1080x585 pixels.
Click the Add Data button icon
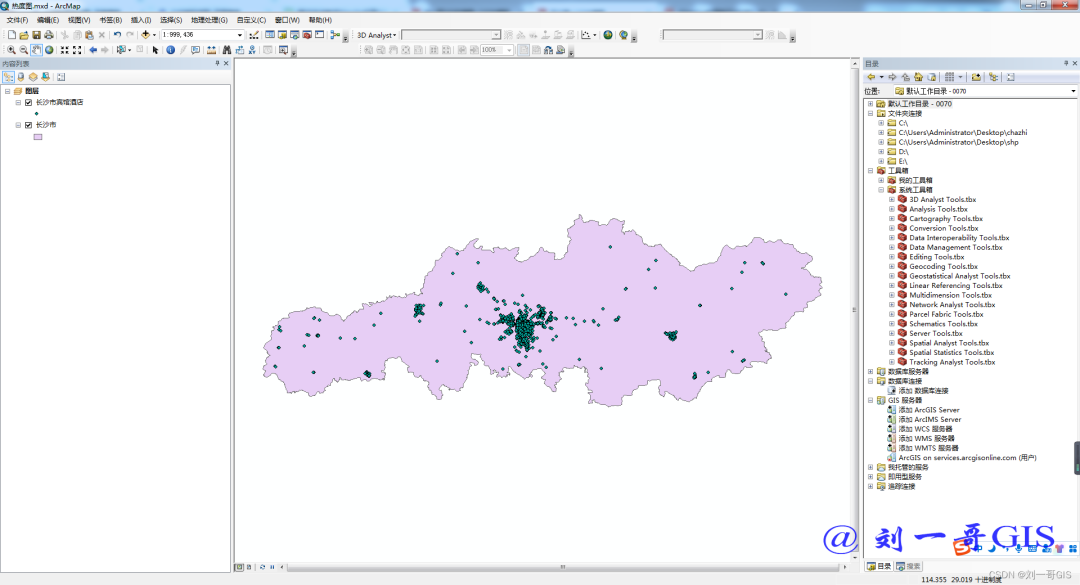click(145, 35)
